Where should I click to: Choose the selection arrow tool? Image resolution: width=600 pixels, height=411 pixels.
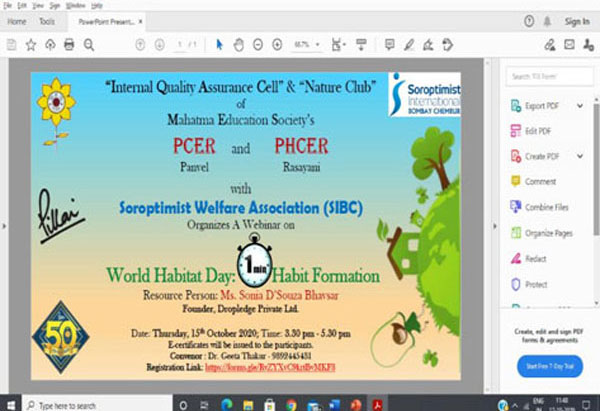pyautogui.click(x=219, y=45)
